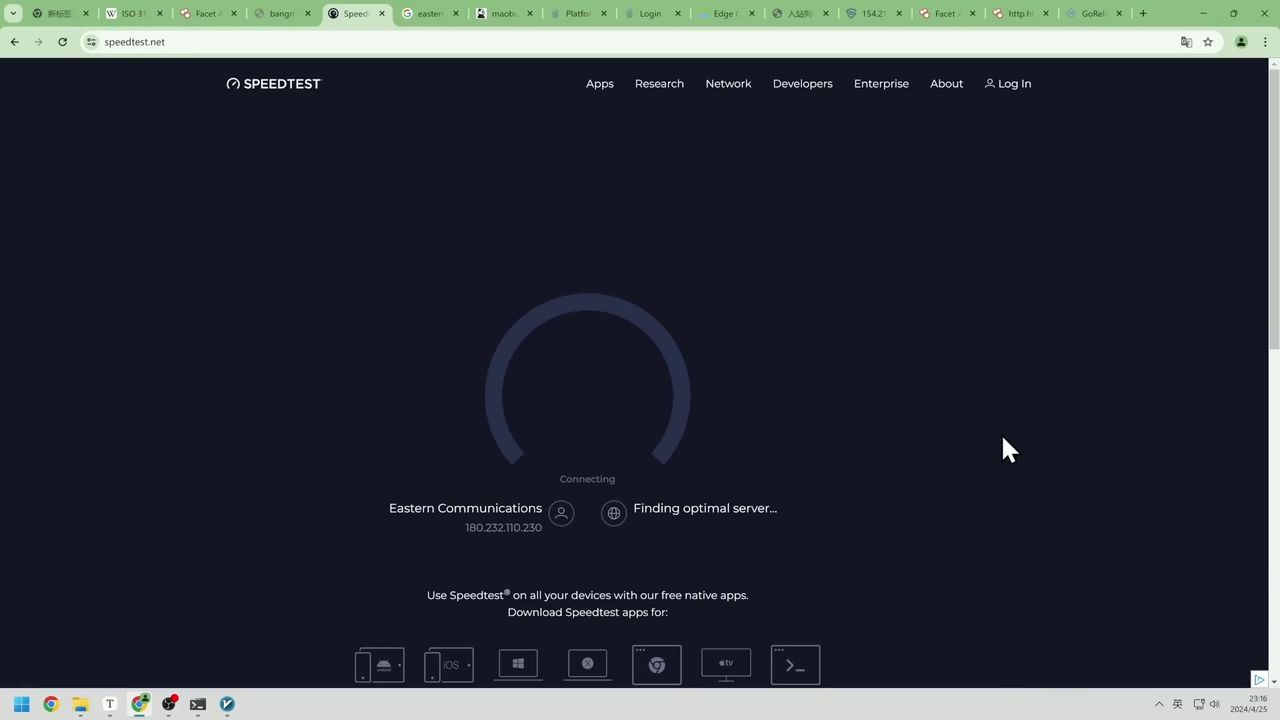Click the Speedtest logo
The width and height of the screenshot is (1280, 720).
coord(274,84)
